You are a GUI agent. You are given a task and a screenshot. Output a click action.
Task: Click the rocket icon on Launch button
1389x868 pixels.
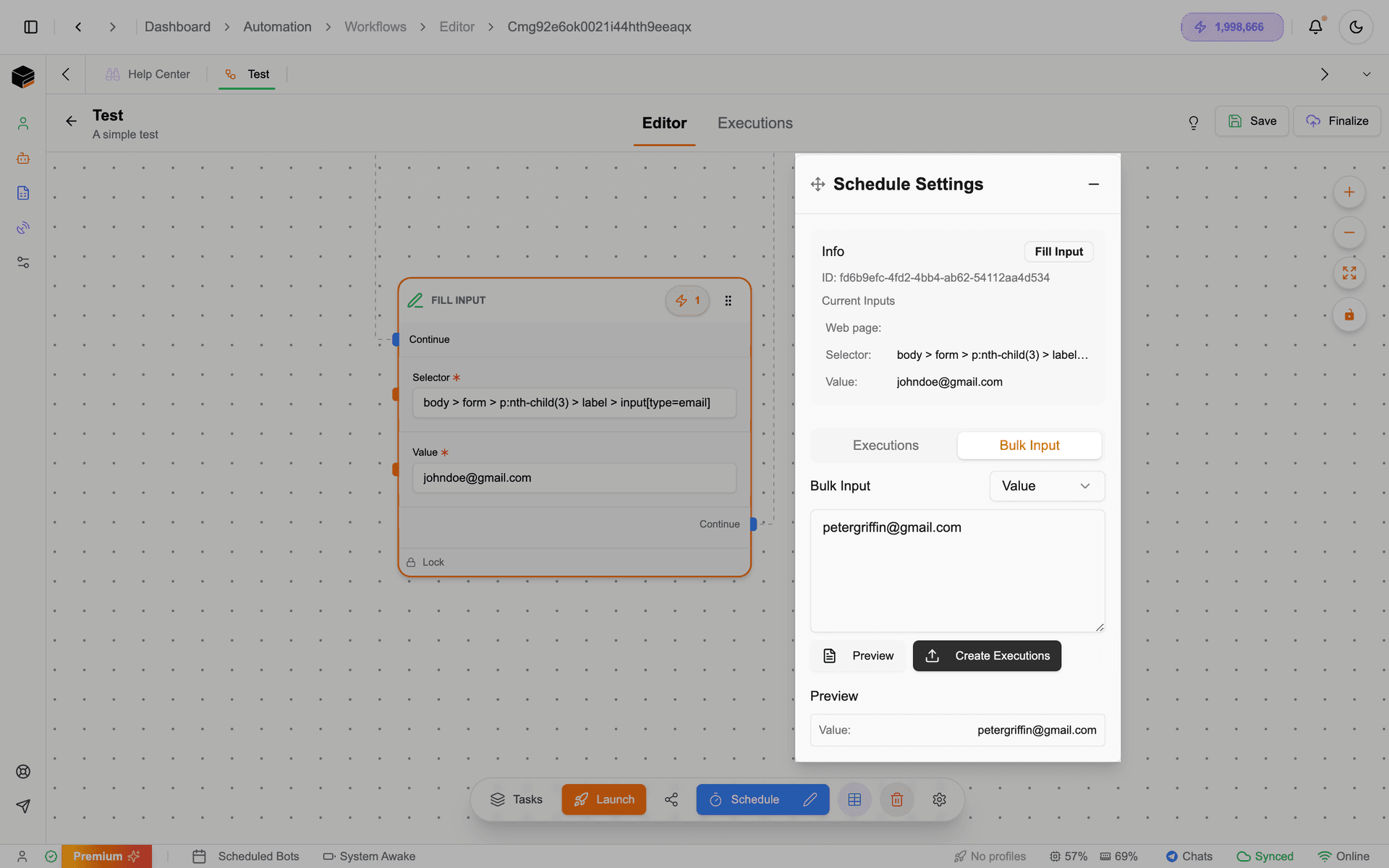click(x=582, y=799)
